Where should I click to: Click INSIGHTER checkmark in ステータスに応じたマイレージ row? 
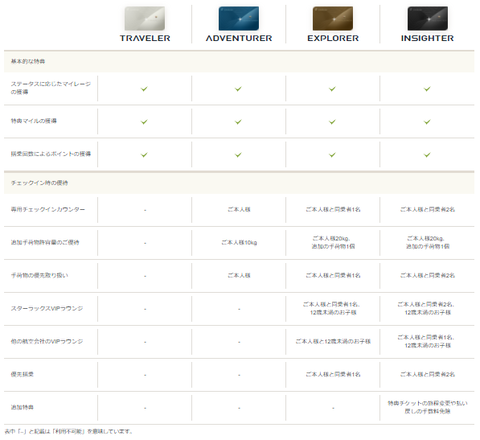pos(427,89)
